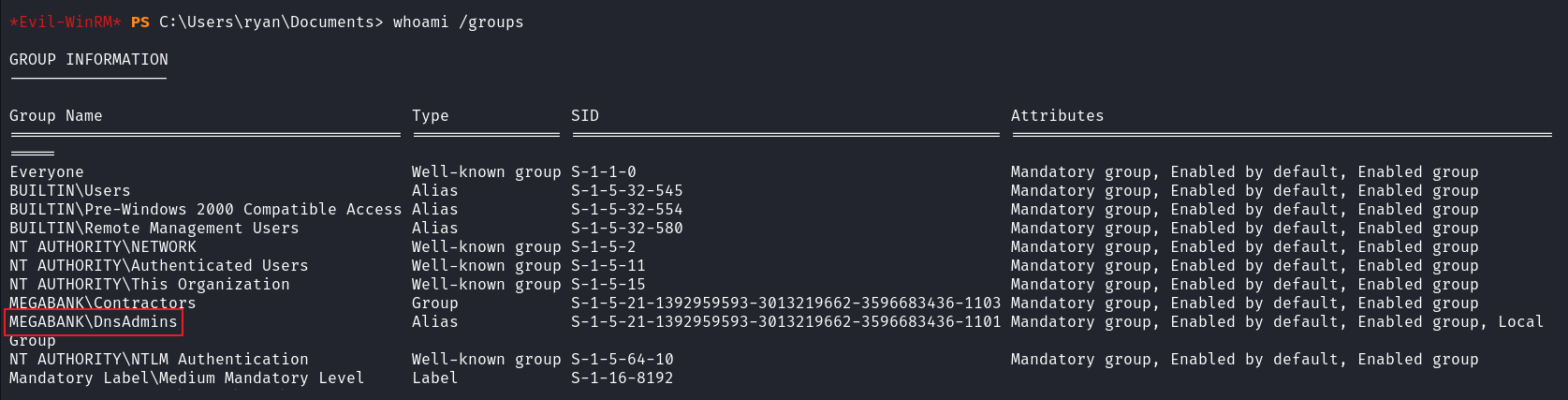Click the SID ending in 3596683436-1103
The image size is (1568, 400).
pyautogui.click(x=786, y=304)
